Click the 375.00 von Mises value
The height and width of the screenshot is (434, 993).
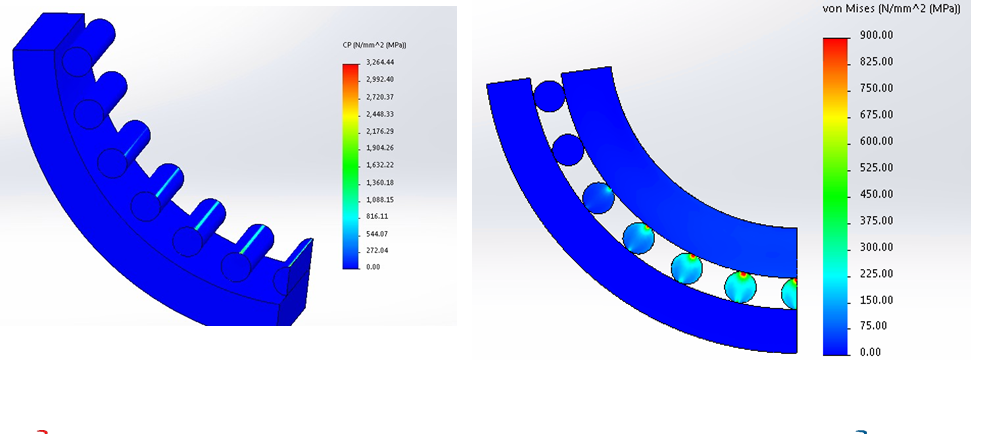(x=876, y=220)
